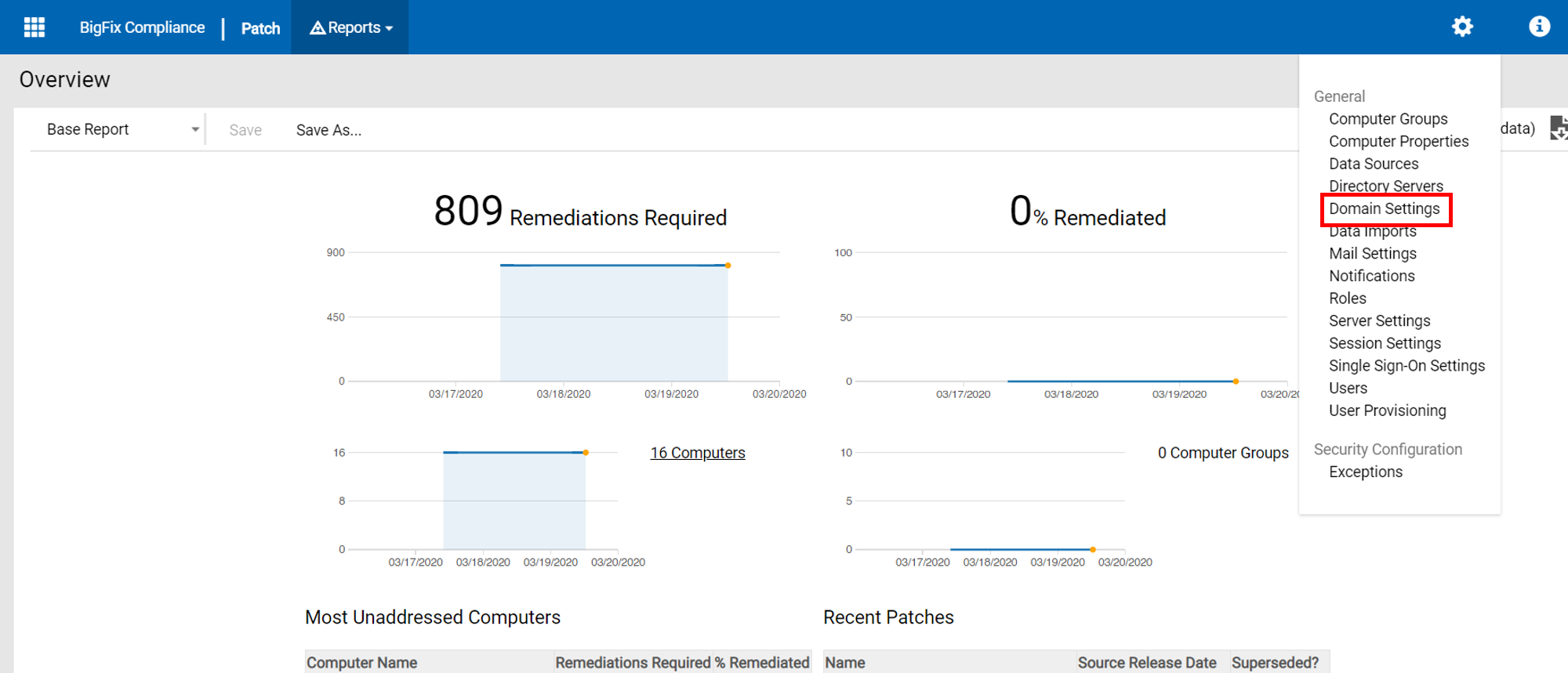Expand the Reports dropdown menu

(350, 27)
